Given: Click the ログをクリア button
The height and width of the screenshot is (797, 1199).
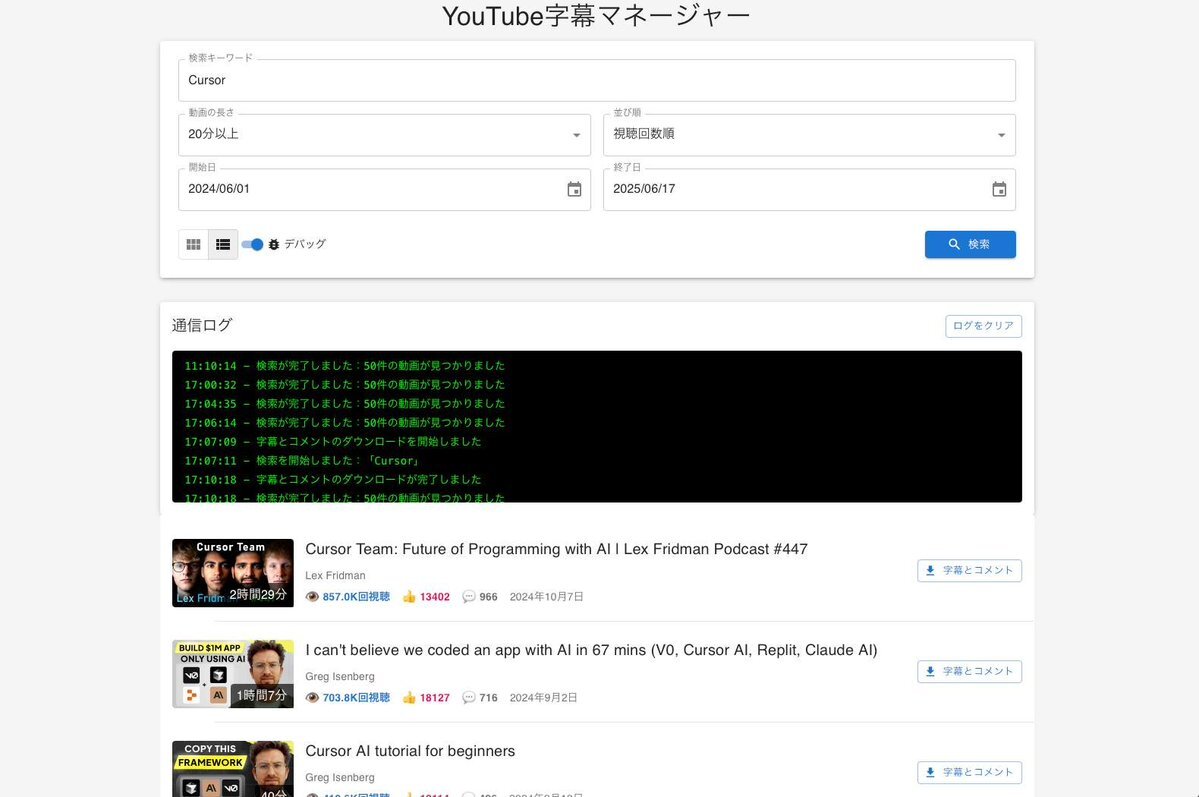Looking at the screenshot, I should pyautogui.click(x=983, y=326).
